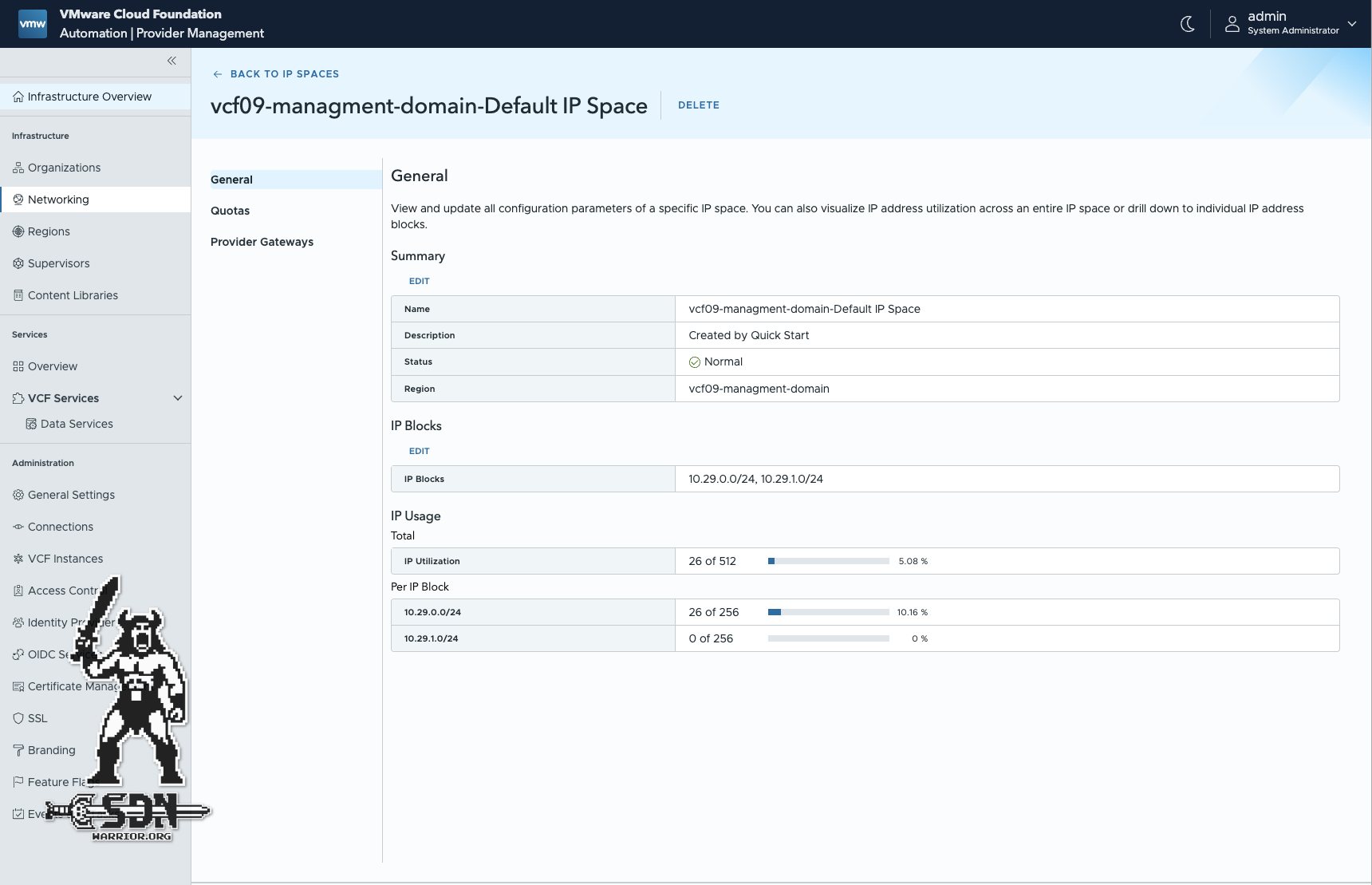Select the Regions globe icon
The image size is (1372, 885).
[18, 231]
